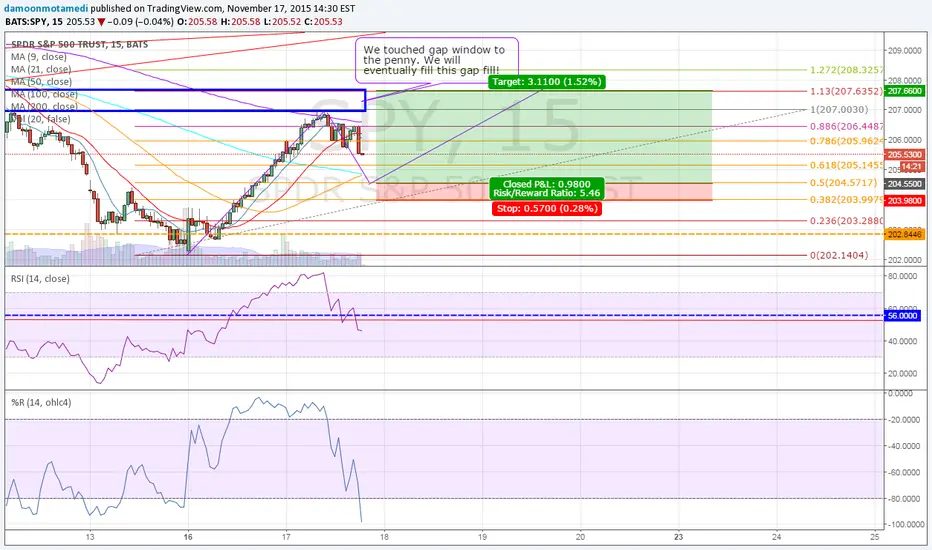Select the MA (100, close) indicator label
The height and width of the screenshot is (550, 932).
click(44, 94)
